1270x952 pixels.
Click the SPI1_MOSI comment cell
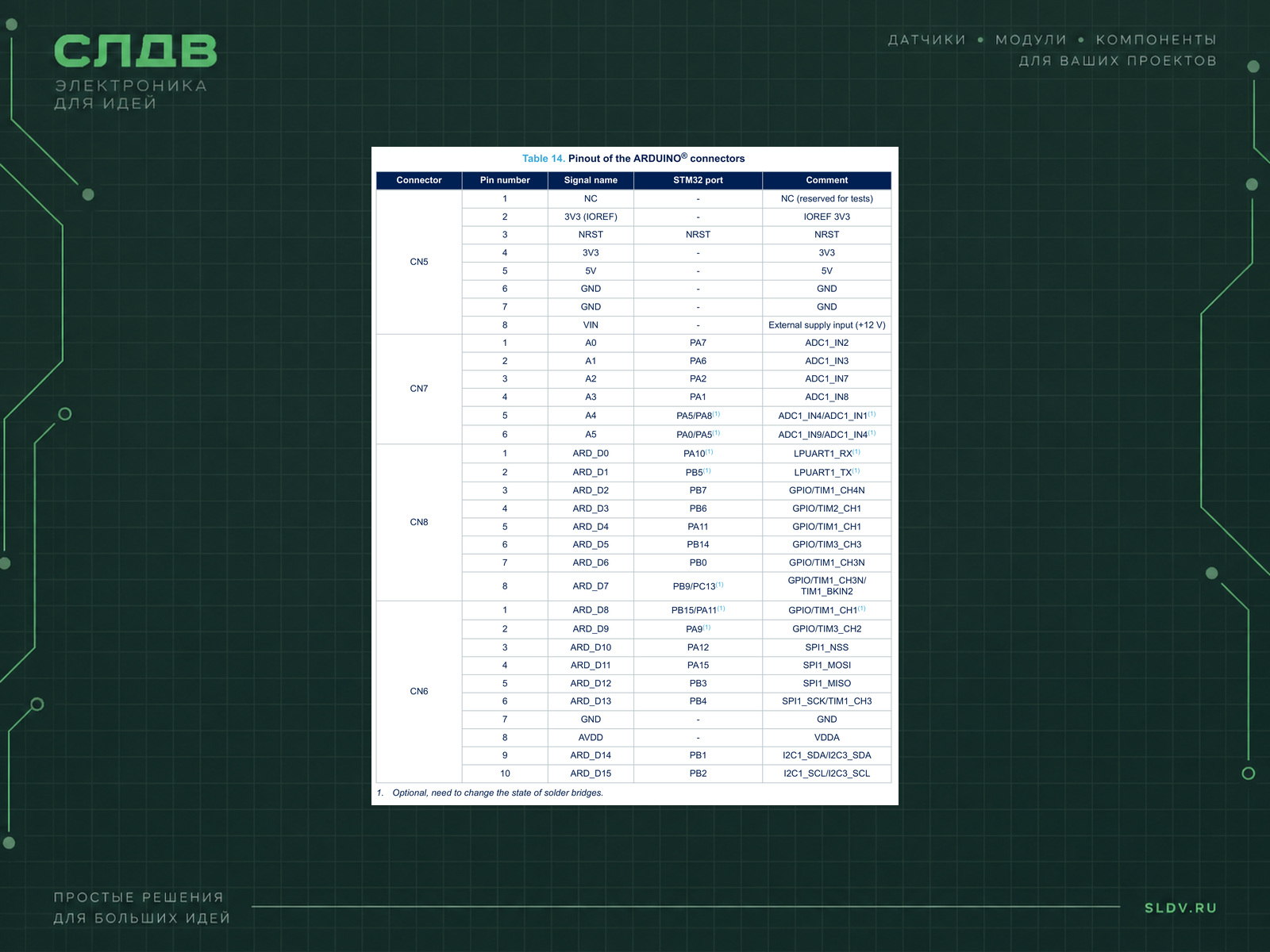827,666
